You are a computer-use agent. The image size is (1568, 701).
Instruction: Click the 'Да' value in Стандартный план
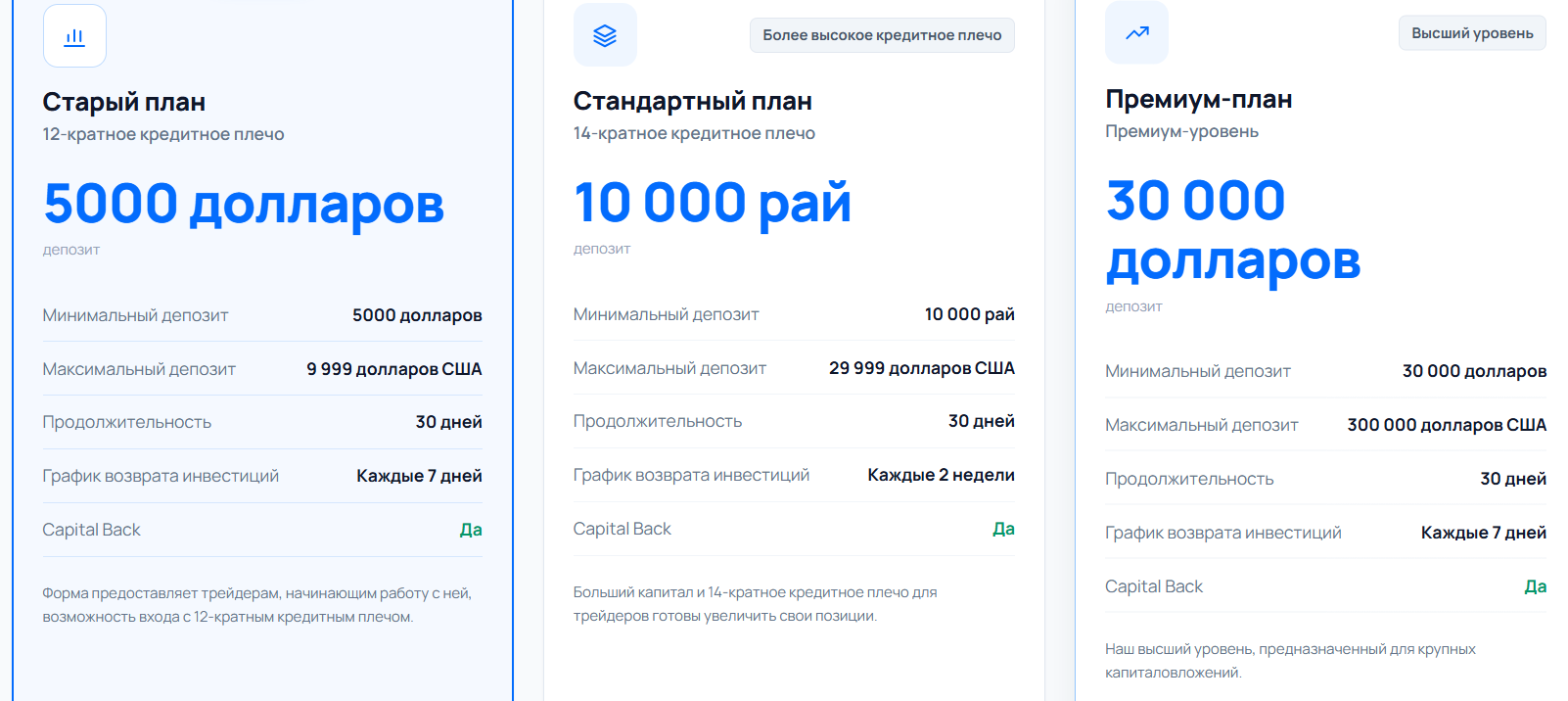click(x=1003, y=529)
